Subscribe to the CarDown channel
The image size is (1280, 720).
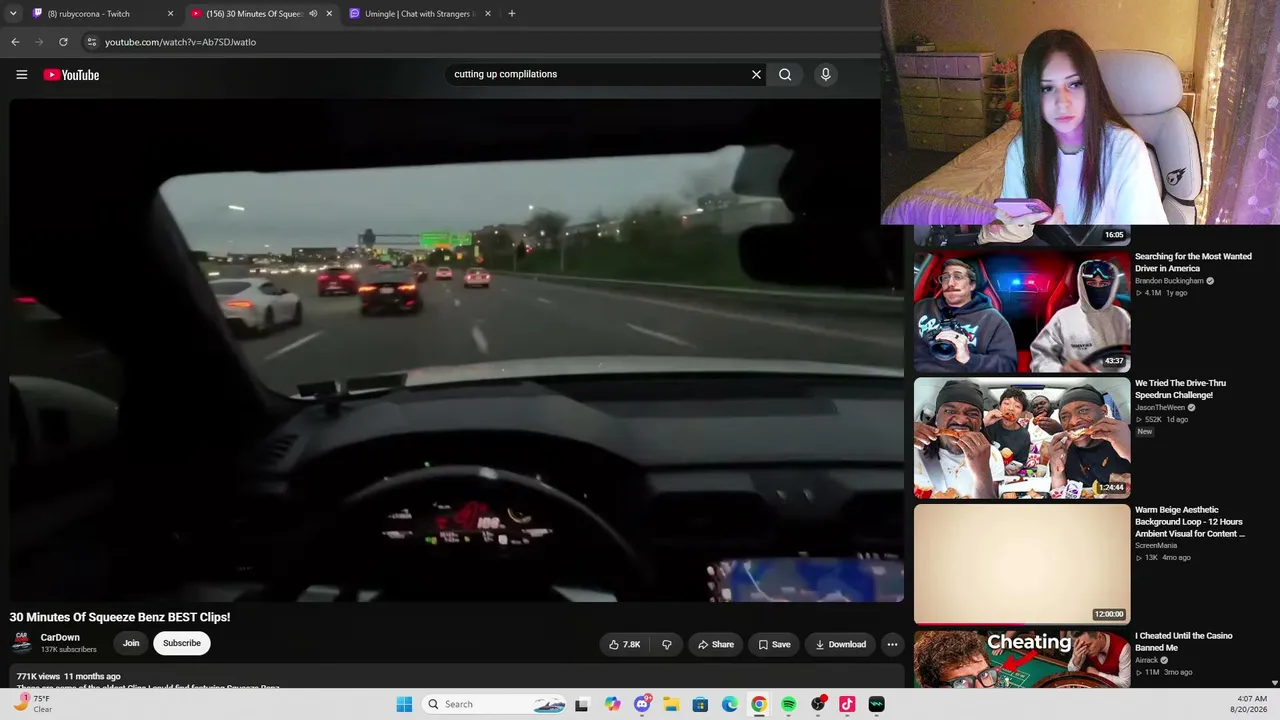pyautogui.click(x=182, y=643)
